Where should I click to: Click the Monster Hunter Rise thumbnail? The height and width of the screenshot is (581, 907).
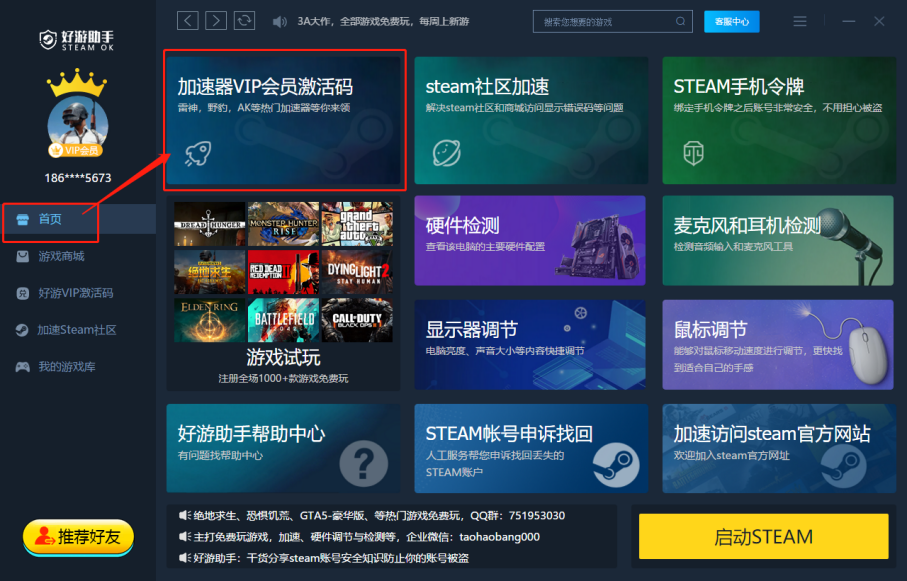(x=283, y=224)
